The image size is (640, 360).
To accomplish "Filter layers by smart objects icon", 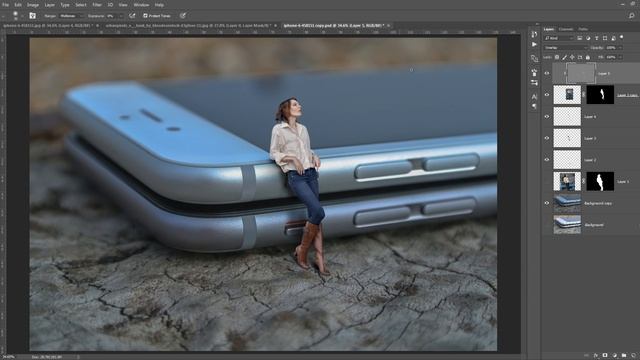I will click(613, 38).
